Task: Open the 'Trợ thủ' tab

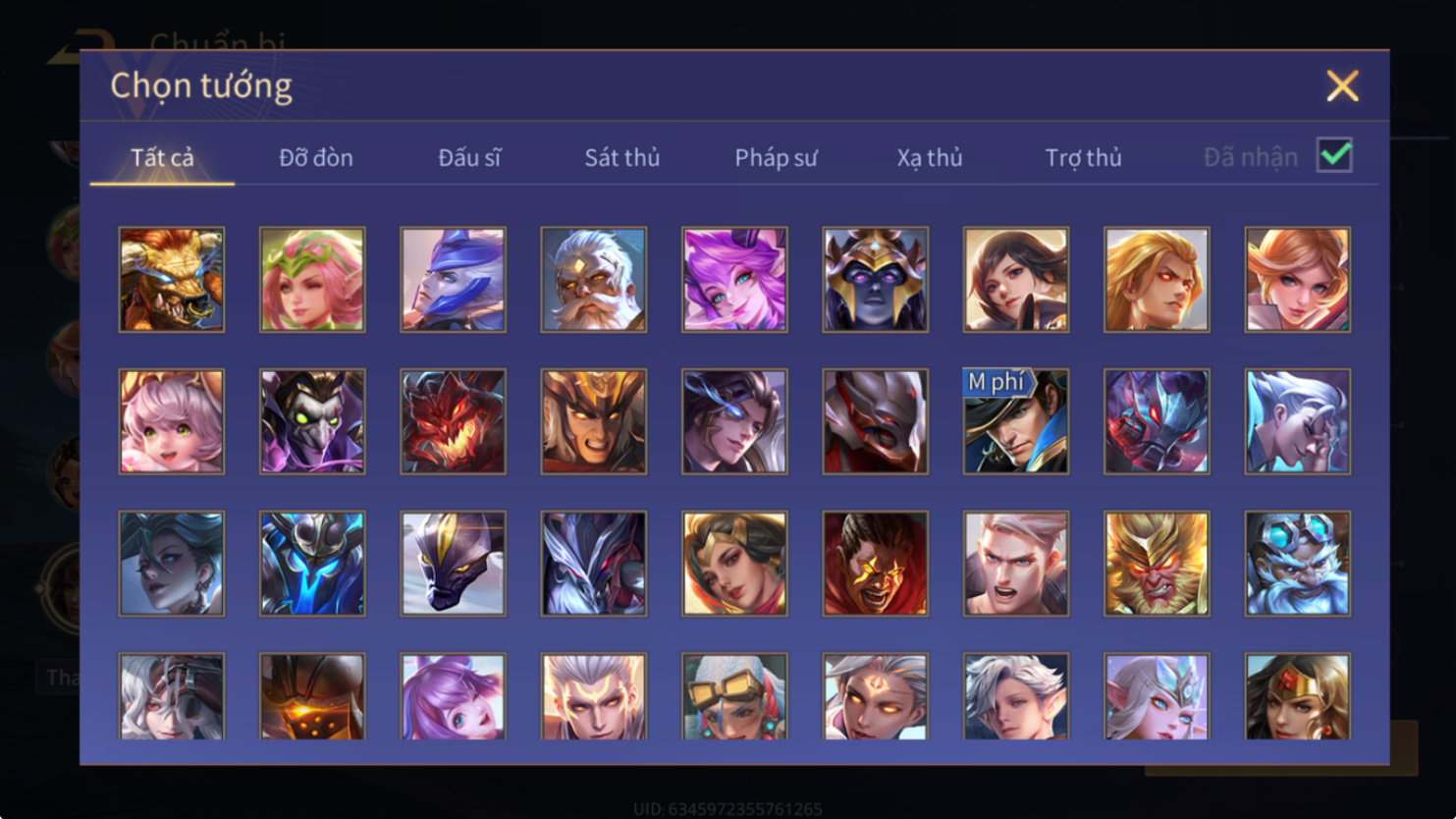Action: point(1083,157)
